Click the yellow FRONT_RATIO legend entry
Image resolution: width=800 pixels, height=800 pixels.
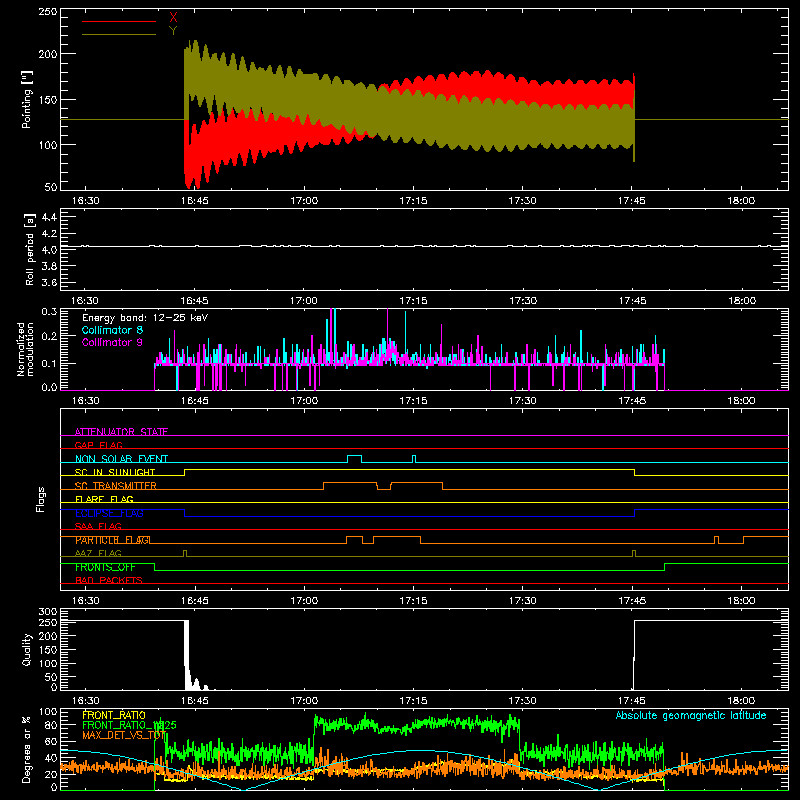pos(114,715)
